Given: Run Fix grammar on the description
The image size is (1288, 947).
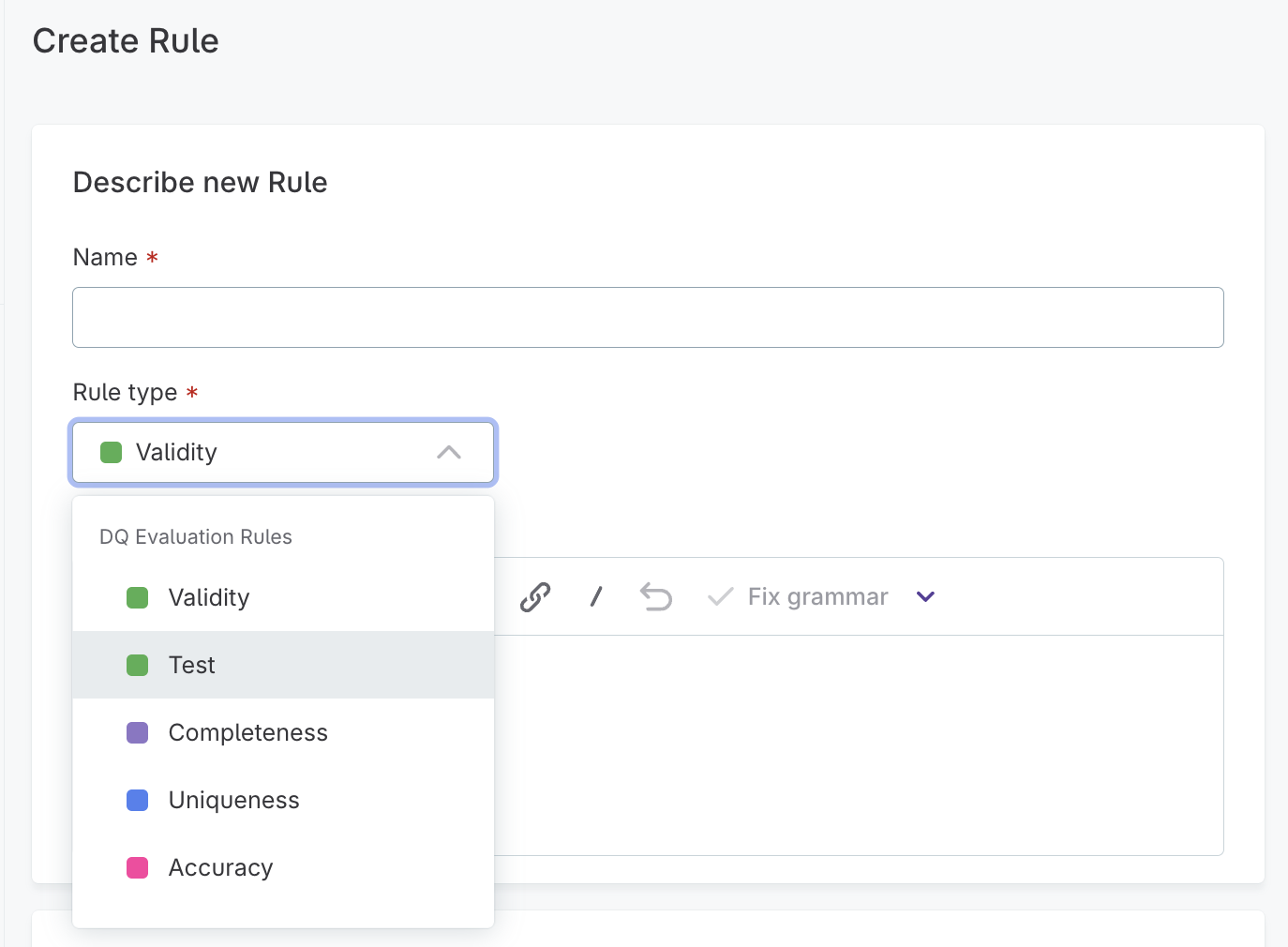Looking at the screenshot, I should [x=816, y=596].
